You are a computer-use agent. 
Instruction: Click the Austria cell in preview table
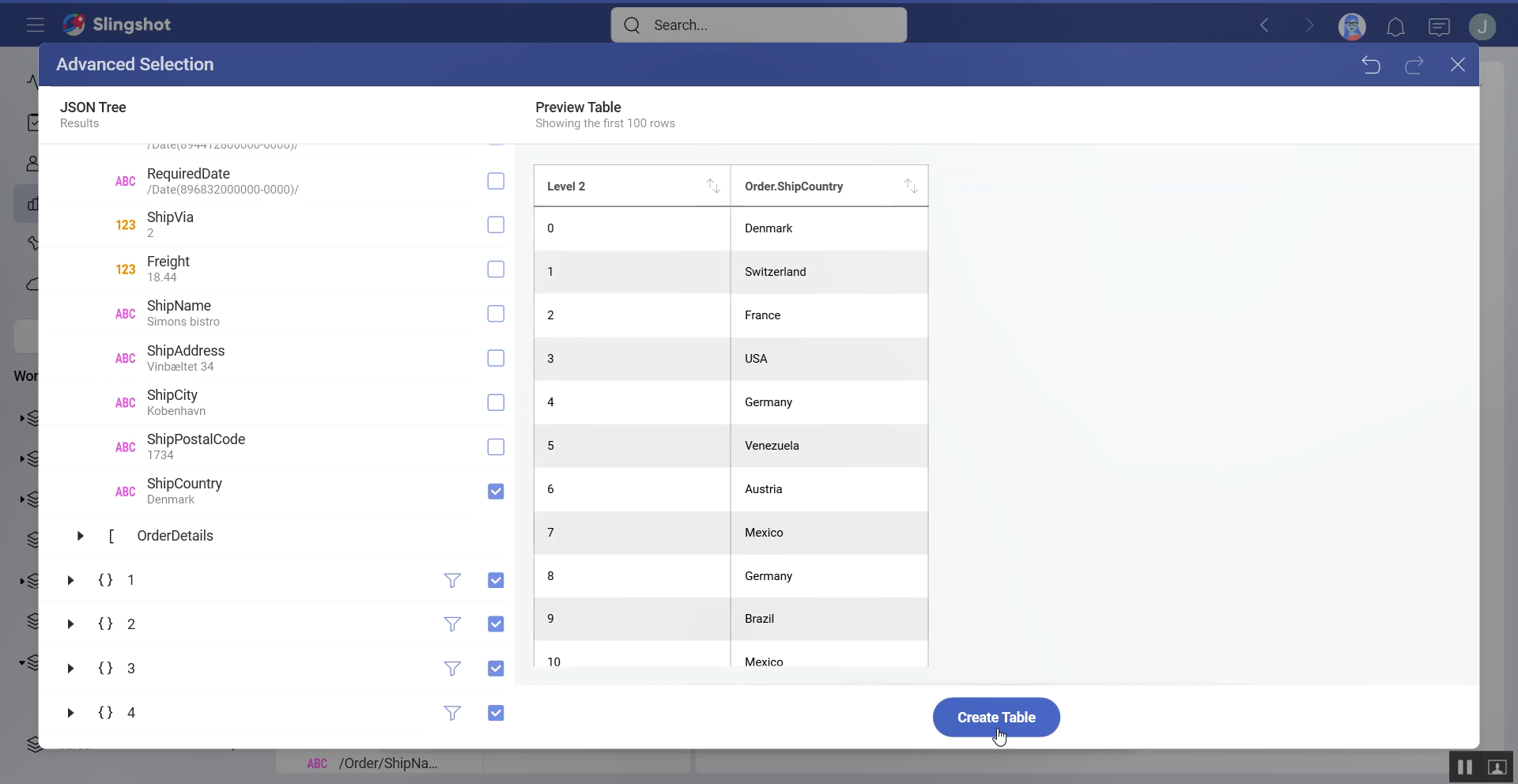(829, 489)
